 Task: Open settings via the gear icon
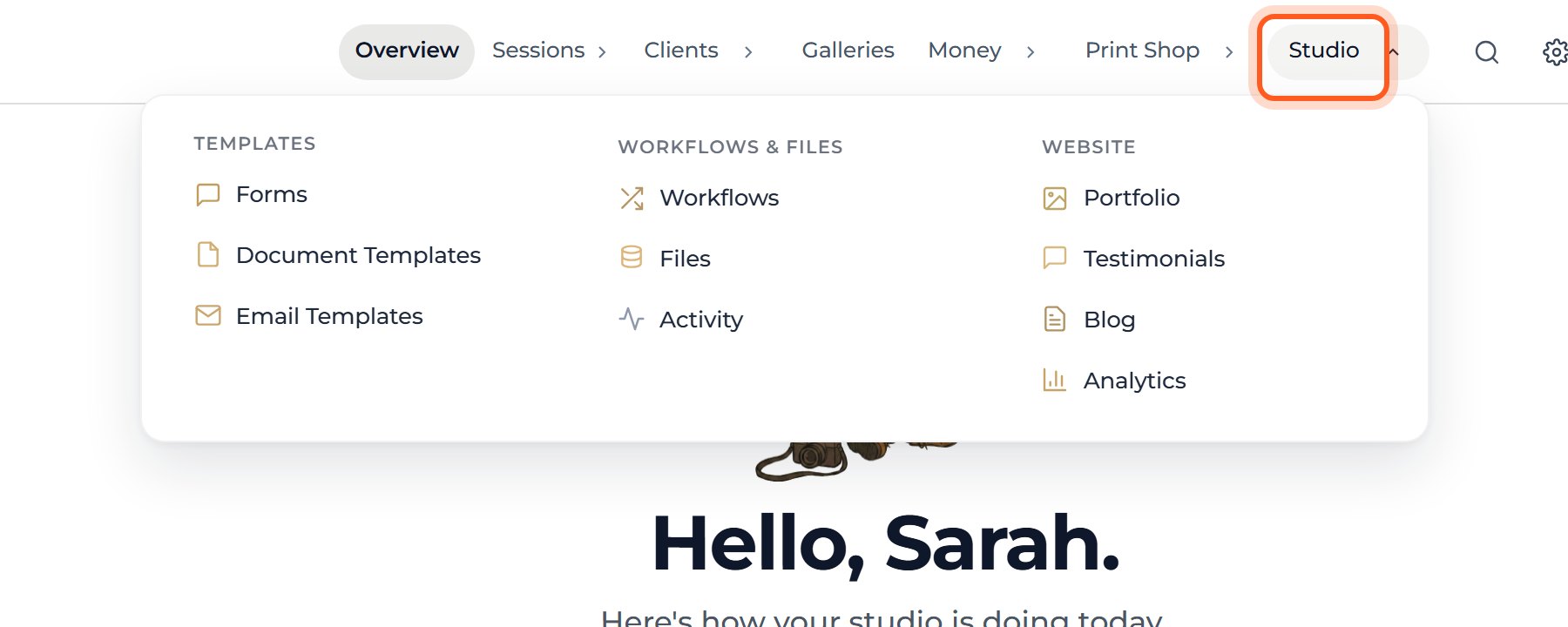pyautogui.click(x=1555, y=52)
